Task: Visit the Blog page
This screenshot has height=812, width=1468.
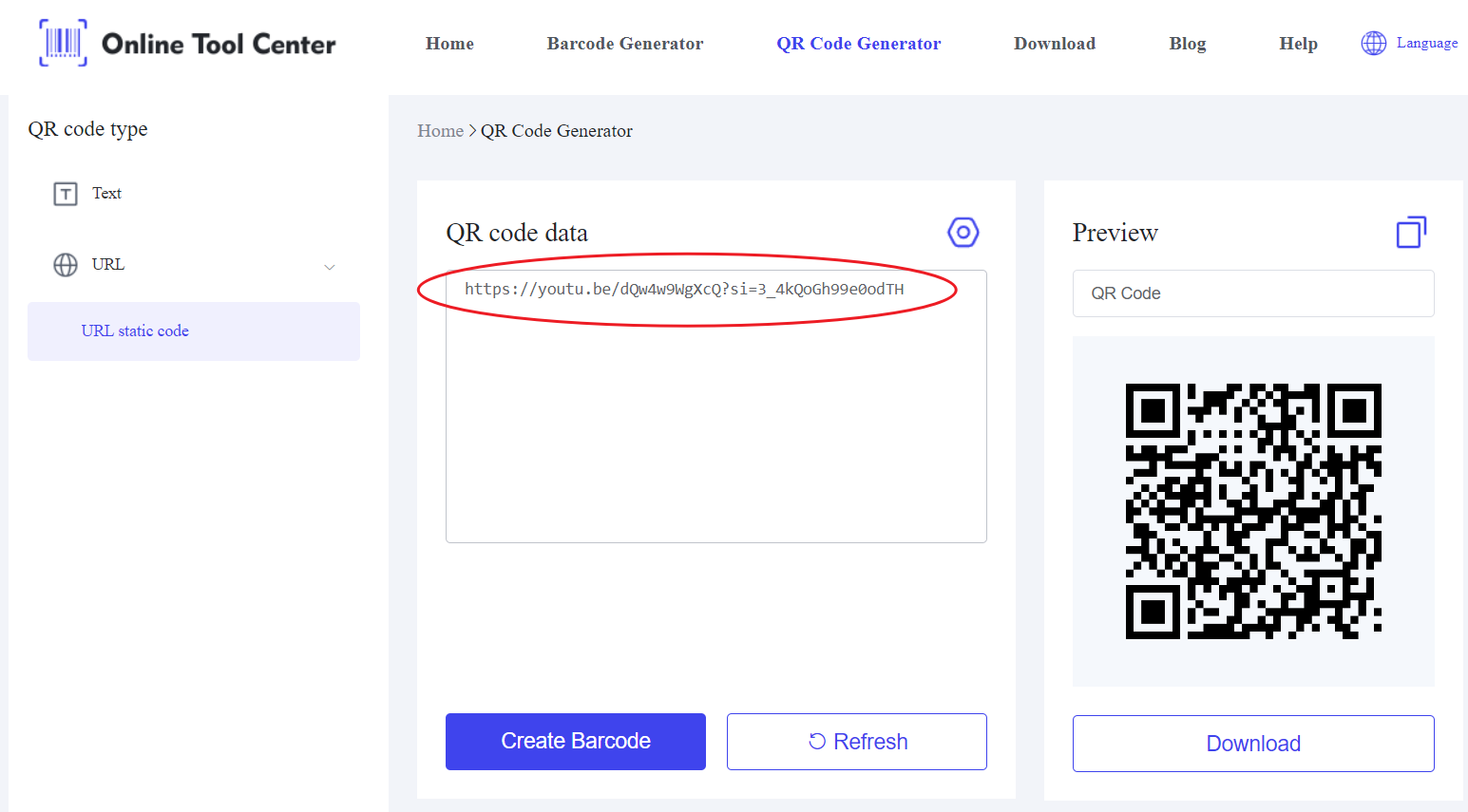Action: [1187, 44]
